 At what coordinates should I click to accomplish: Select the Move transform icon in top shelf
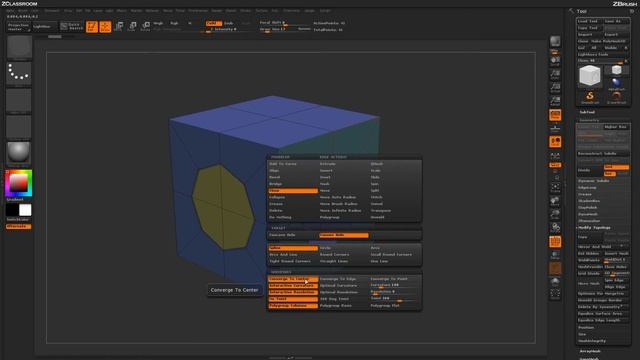coord(119,27)
